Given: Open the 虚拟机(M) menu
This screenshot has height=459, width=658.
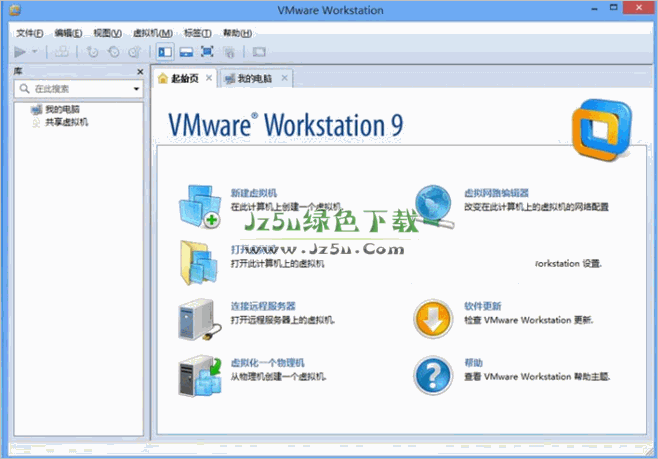Looking at the screenshot, I should click(x=153, y=33).
